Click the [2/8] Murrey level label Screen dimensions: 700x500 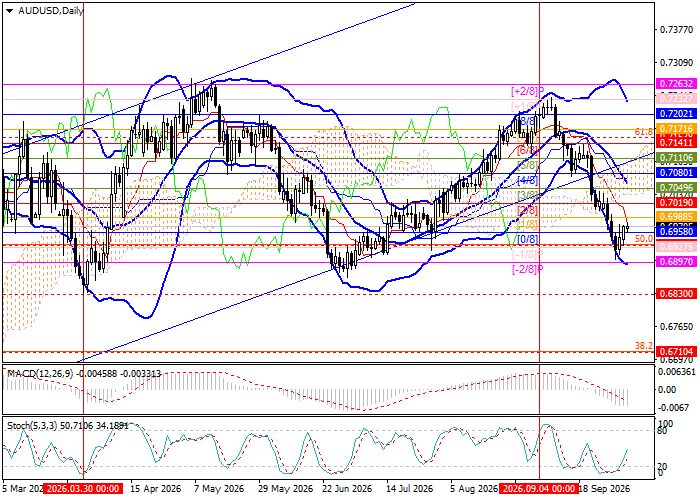[x=528, y=210]
